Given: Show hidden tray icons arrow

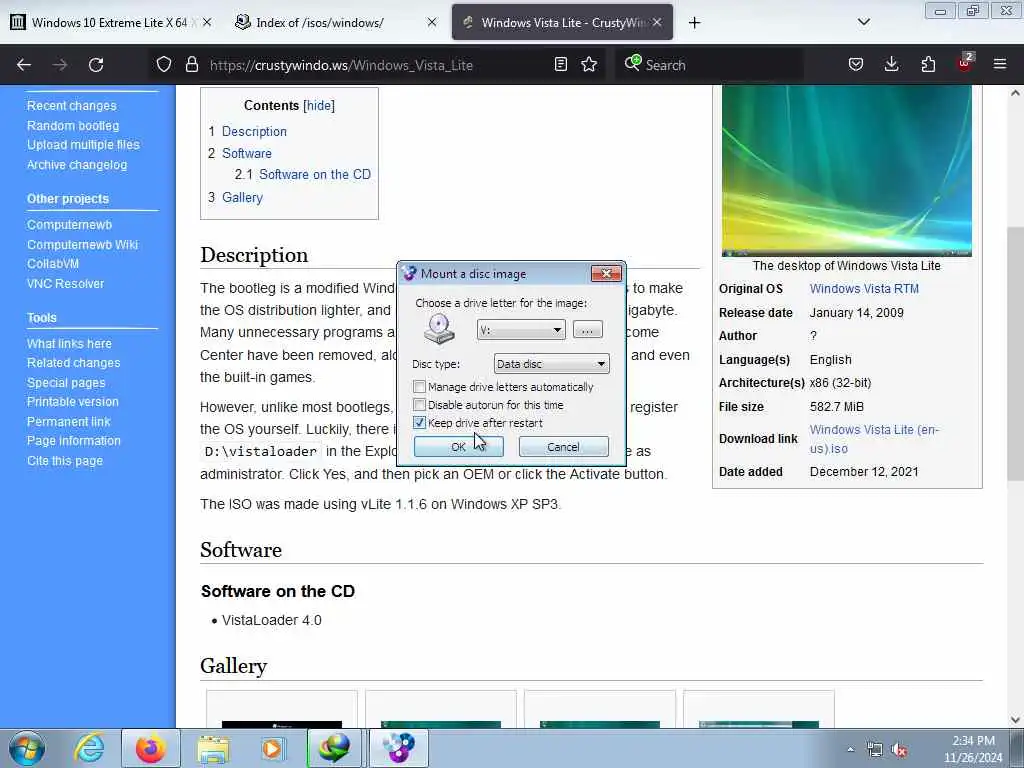Looking at the screenshot, I should click(x=850, y=749).
